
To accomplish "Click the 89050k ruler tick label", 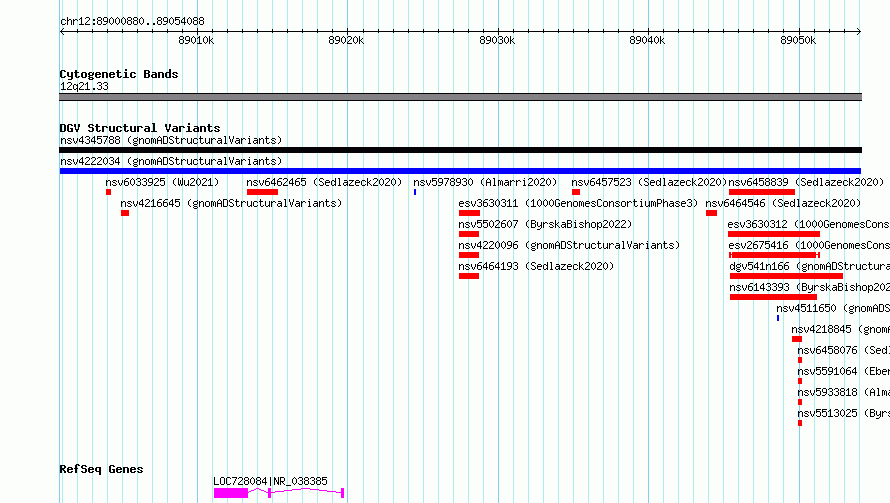I will [798, 40].
